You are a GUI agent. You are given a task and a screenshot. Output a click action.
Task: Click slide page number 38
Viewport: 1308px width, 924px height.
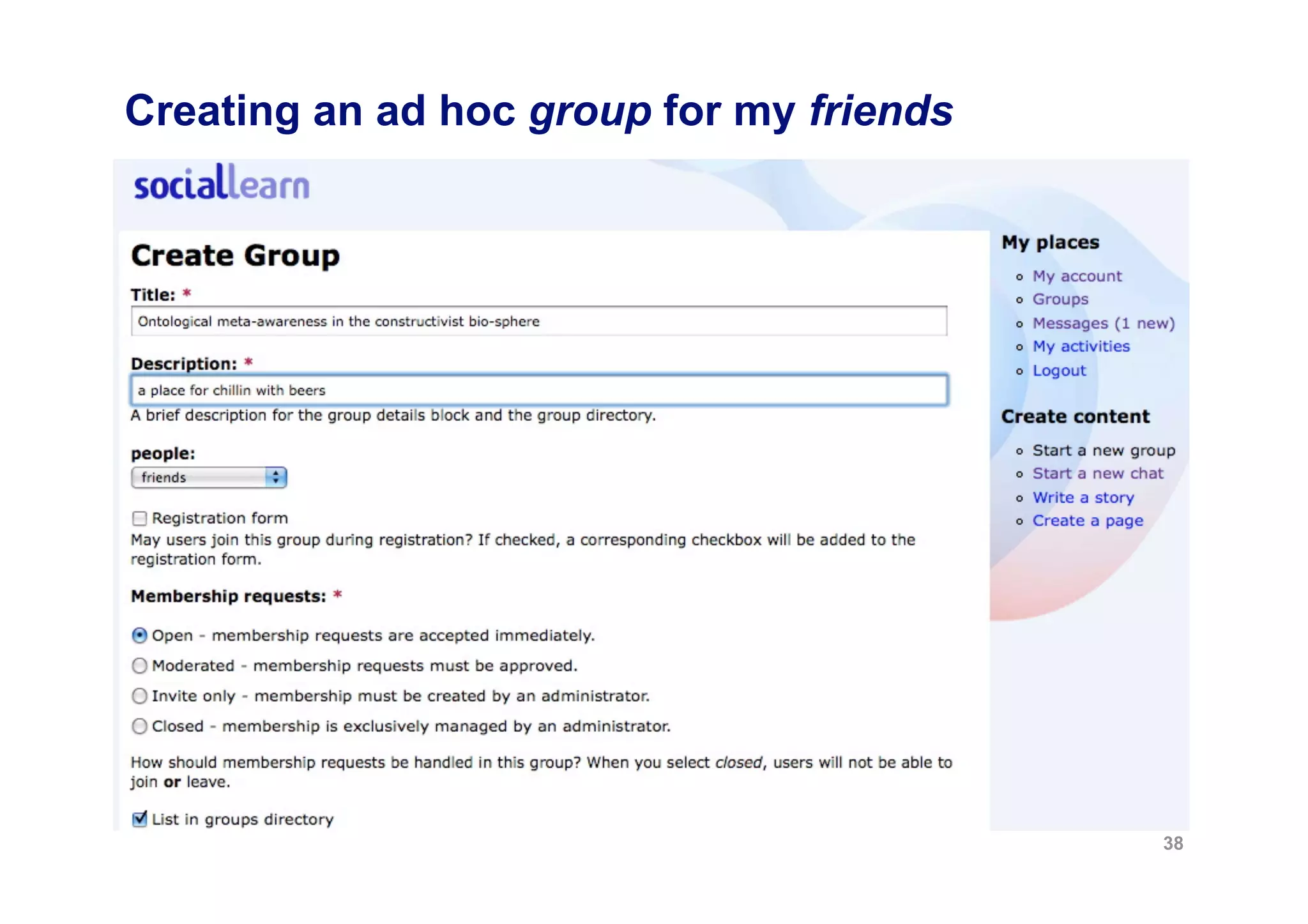pos(1173,844)
